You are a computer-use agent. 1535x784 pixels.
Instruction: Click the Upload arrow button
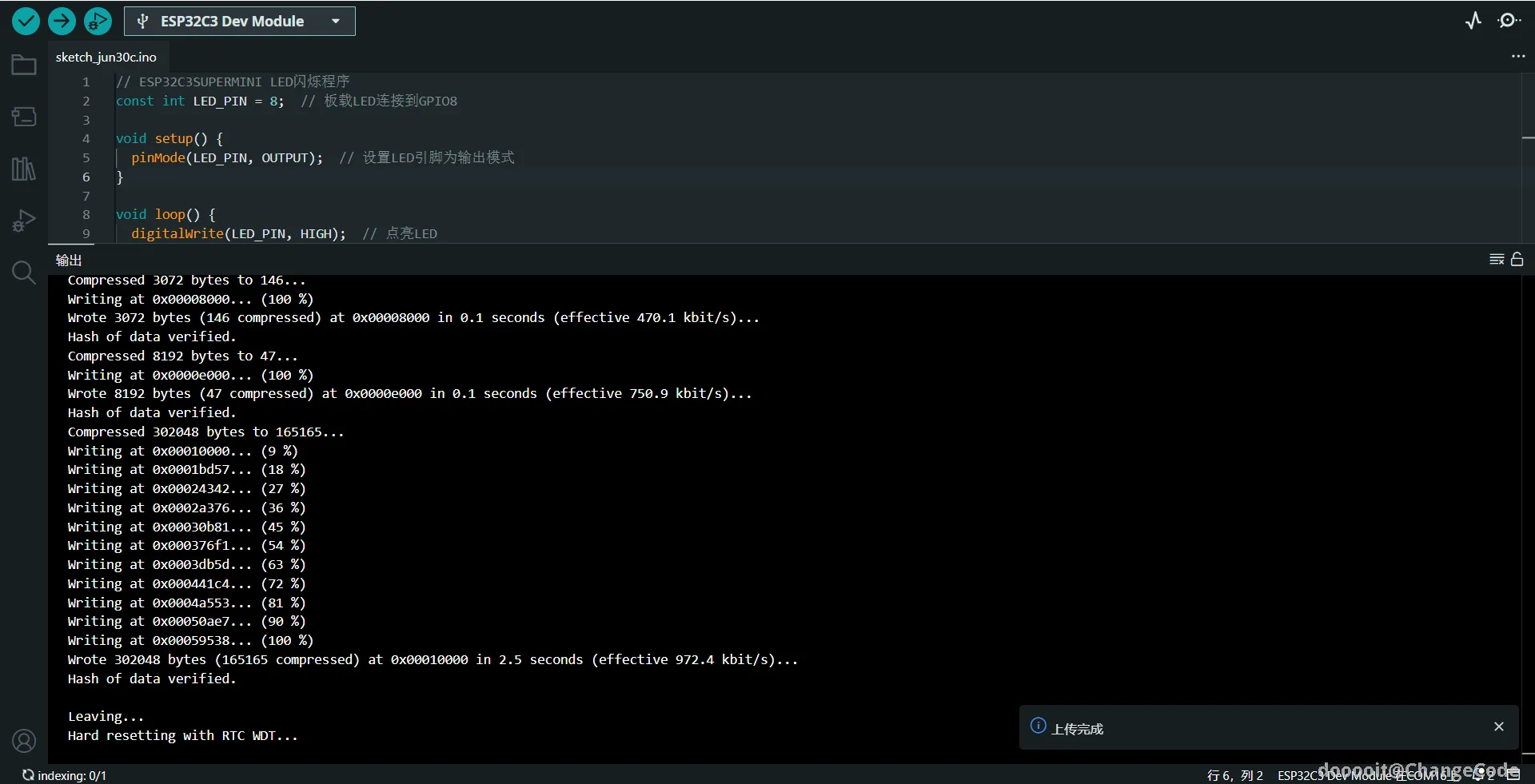tap(62, 22)
